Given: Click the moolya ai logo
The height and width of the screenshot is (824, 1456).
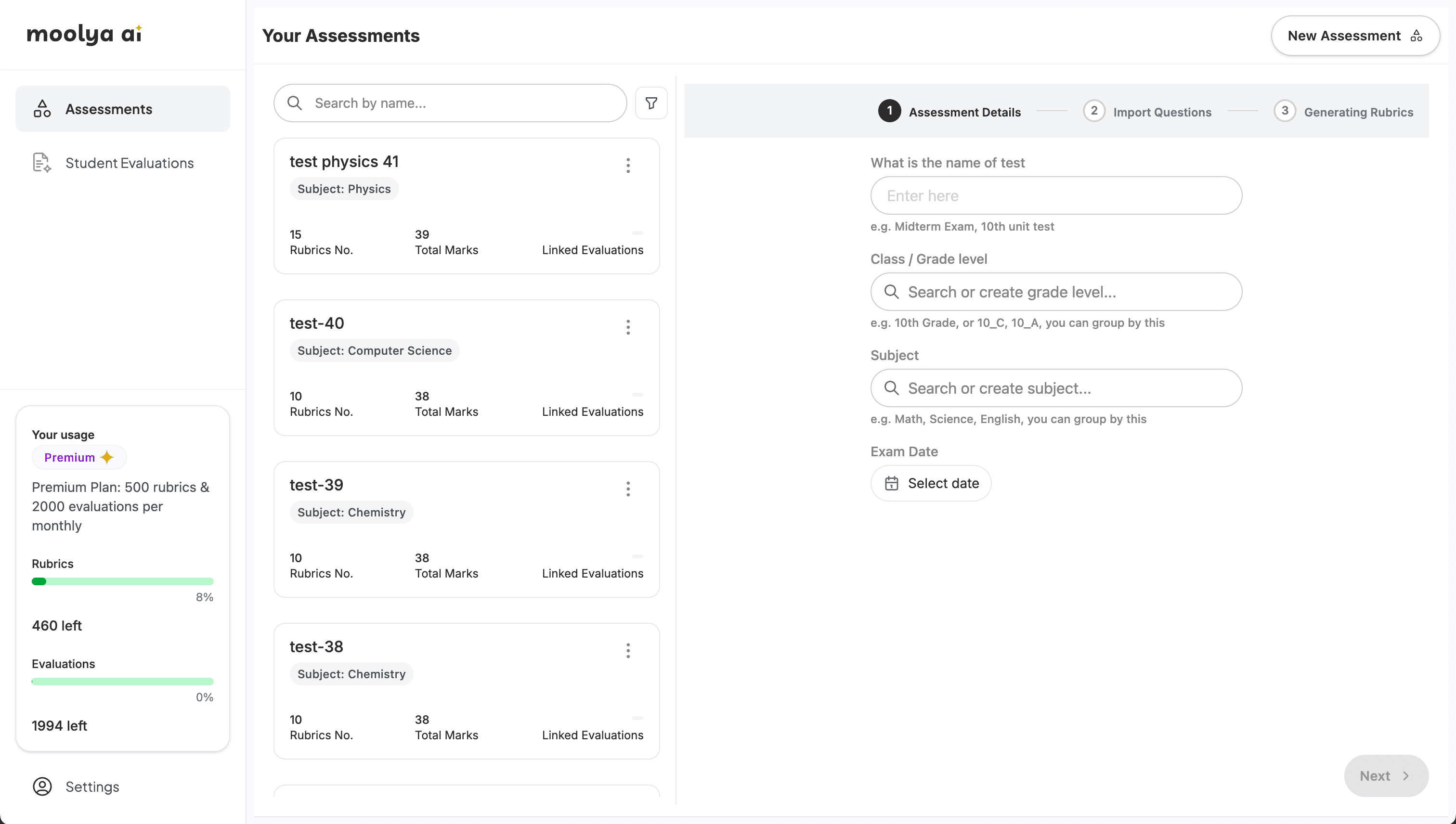Looking at the screenshot, I should click(84, 34).
